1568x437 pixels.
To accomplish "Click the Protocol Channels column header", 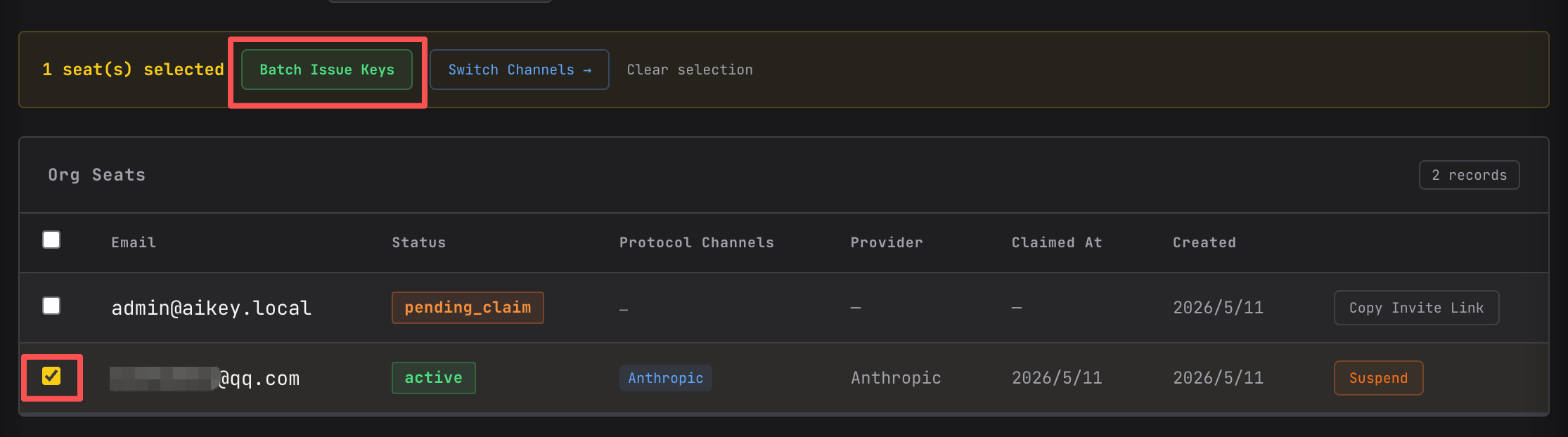I will coord(697,242).
